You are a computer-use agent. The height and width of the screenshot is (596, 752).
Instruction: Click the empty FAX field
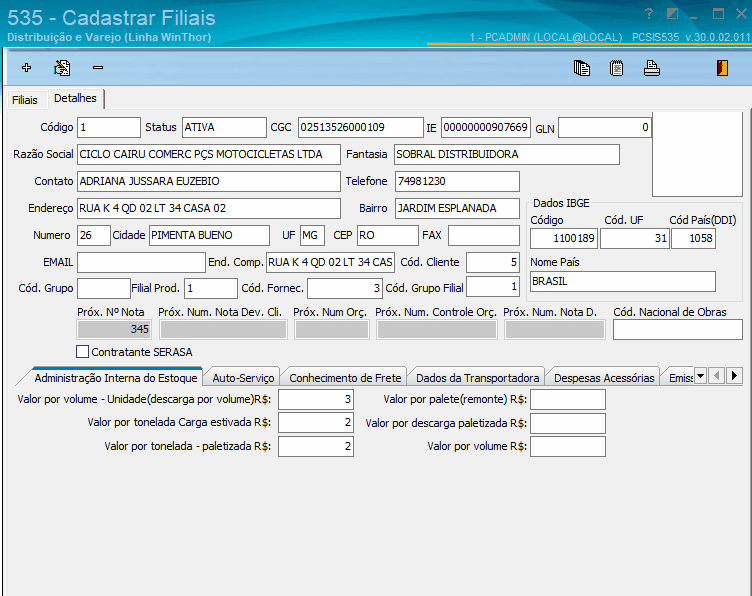pos(484,235)
